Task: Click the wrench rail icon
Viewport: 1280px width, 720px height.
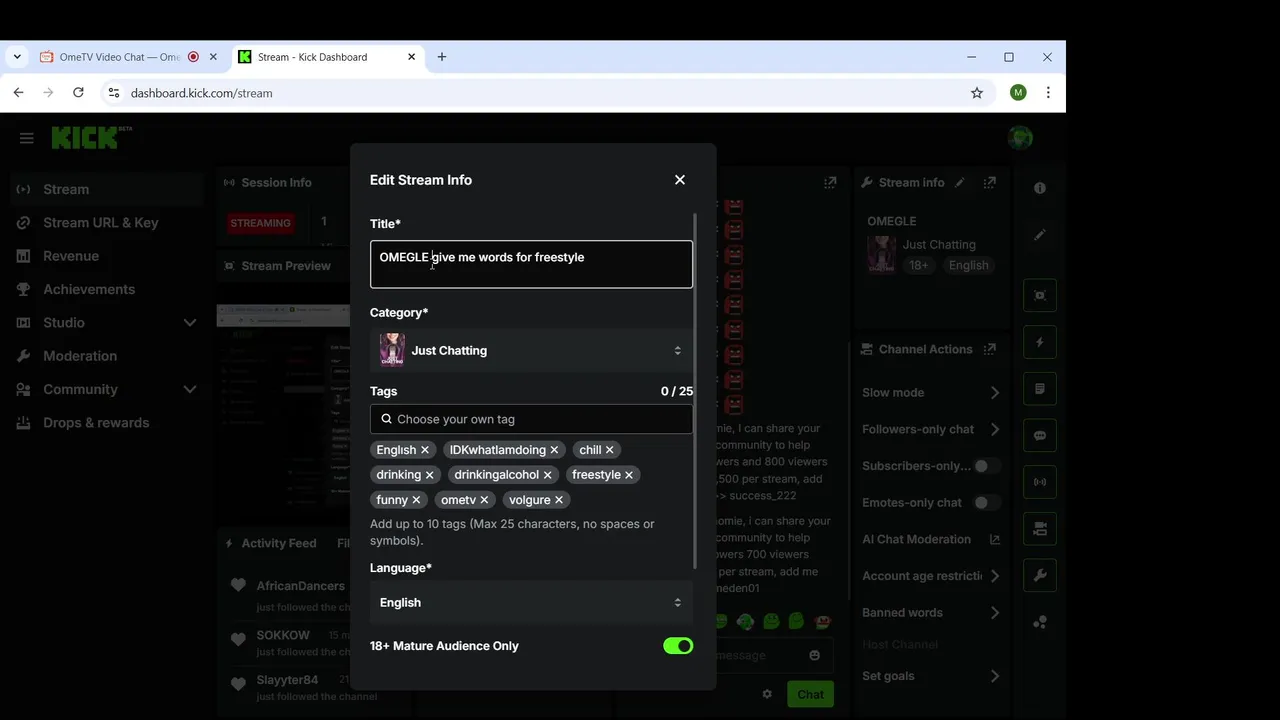Action: (1040, 575)
